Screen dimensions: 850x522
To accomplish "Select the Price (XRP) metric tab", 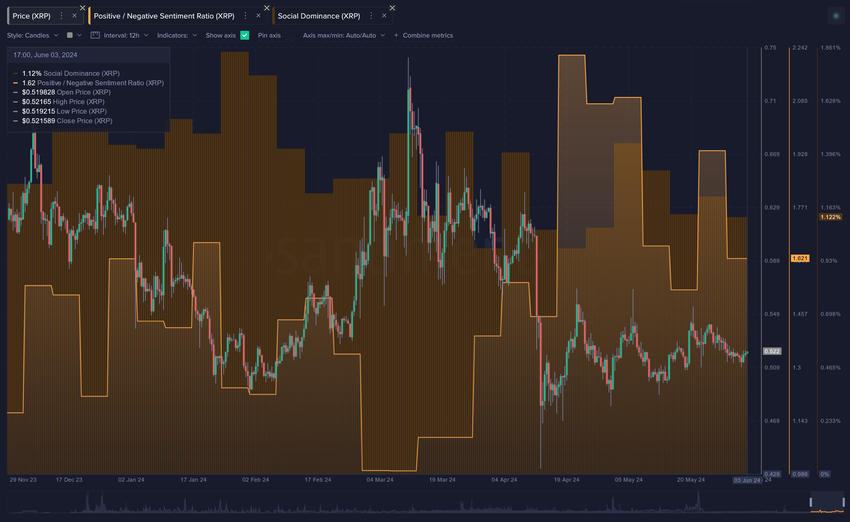I will [31, 16].
